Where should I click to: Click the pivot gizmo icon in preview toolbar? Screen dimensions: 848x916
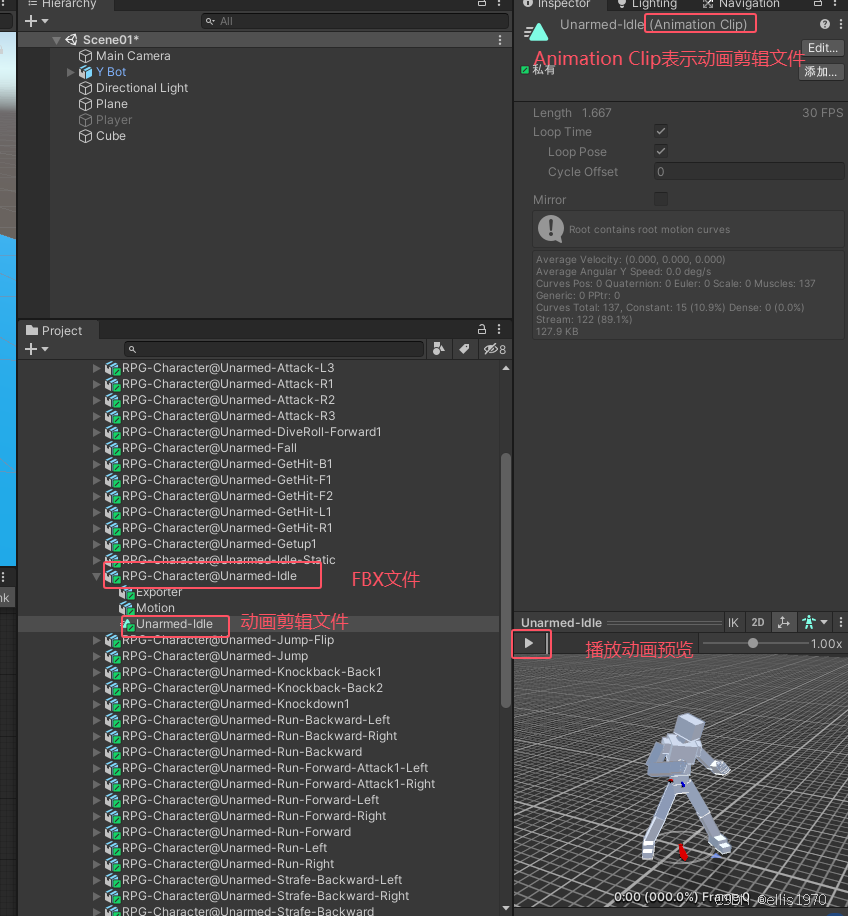point(784,622)
